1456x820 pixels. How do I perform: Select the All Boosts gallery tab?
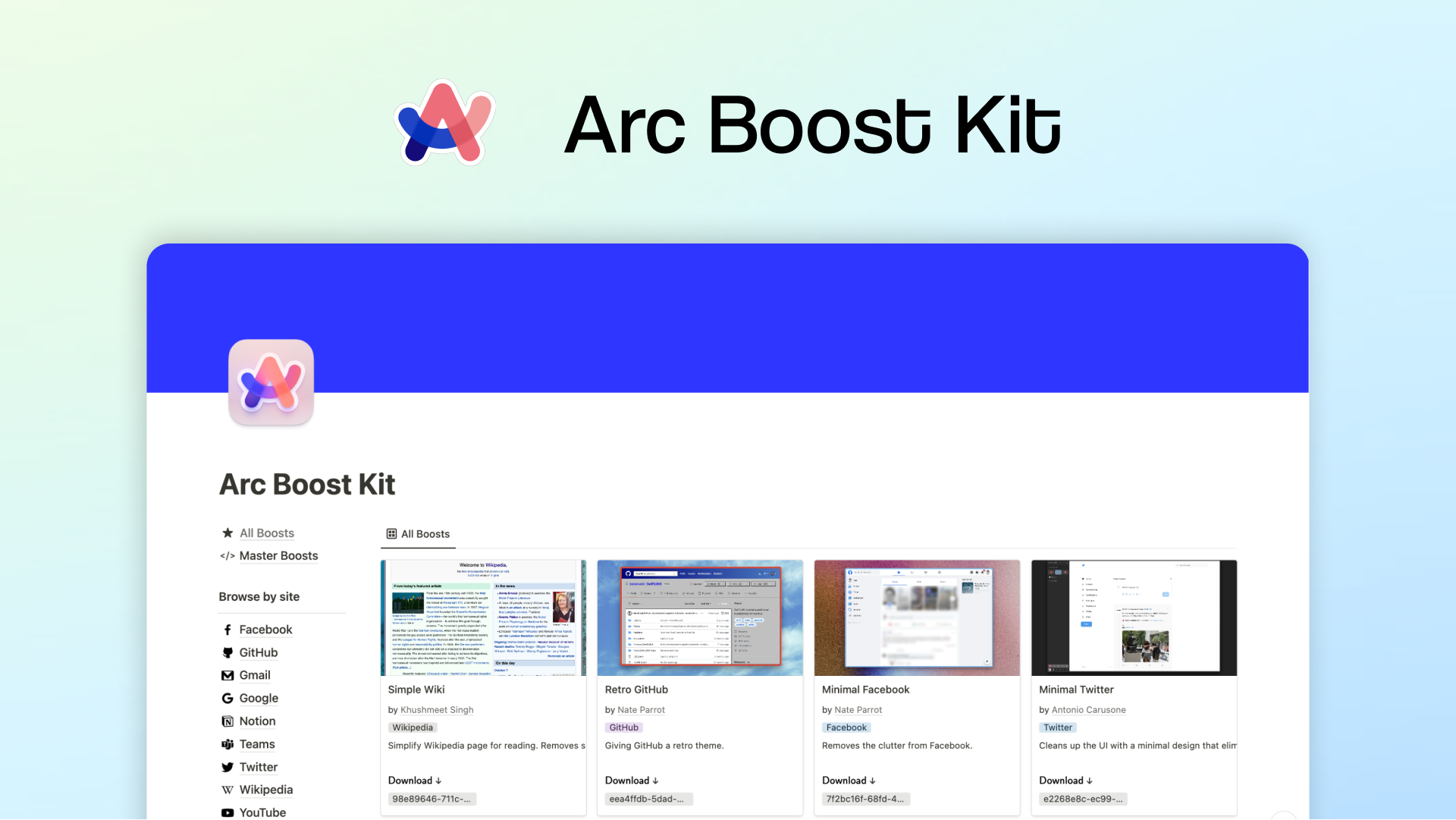(418, 534)
